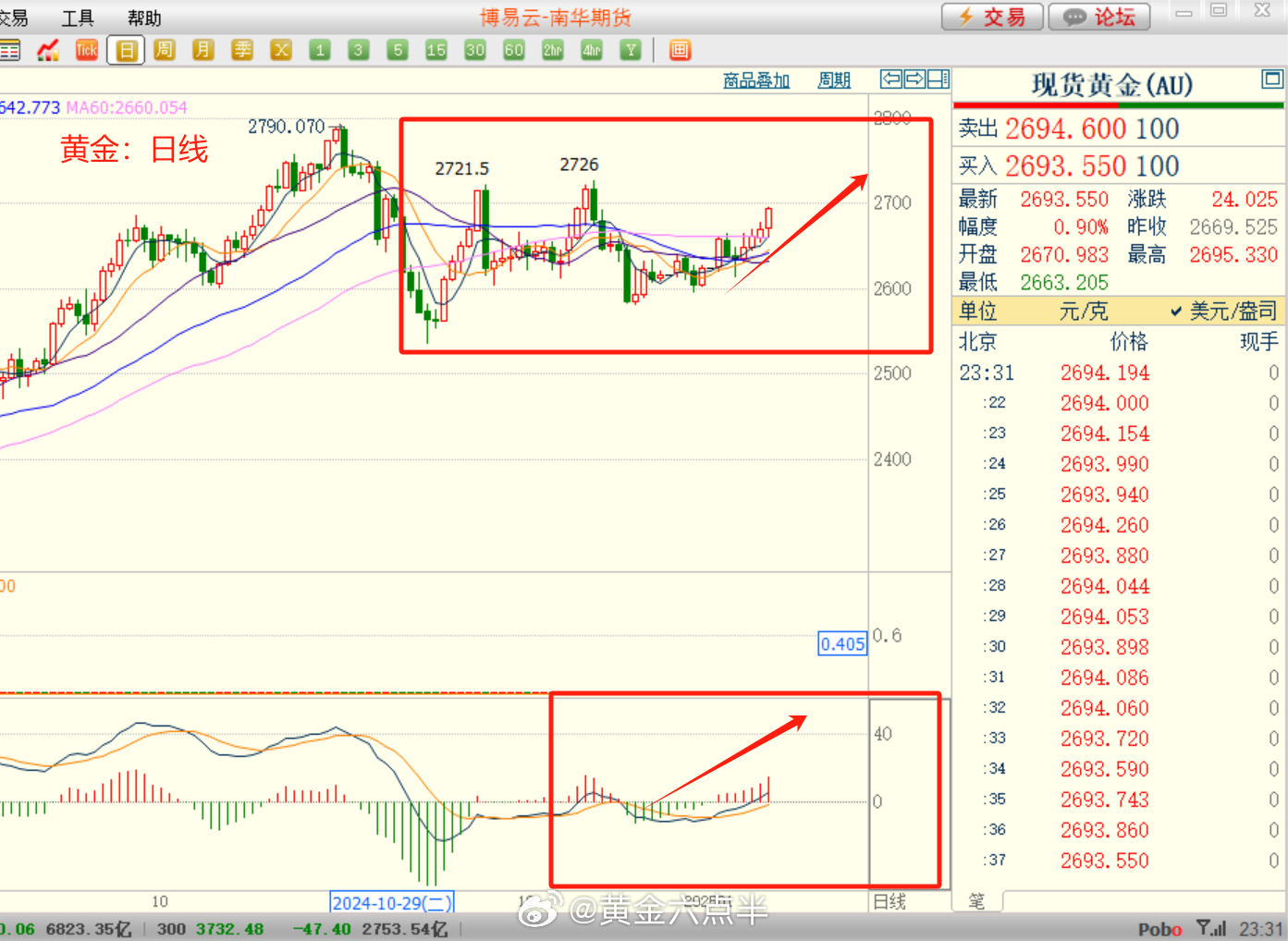Click the MA60:2660.054 indicator label
Image resolution: width=1288 pixels, height=941 pixels.
click(127, 108)
